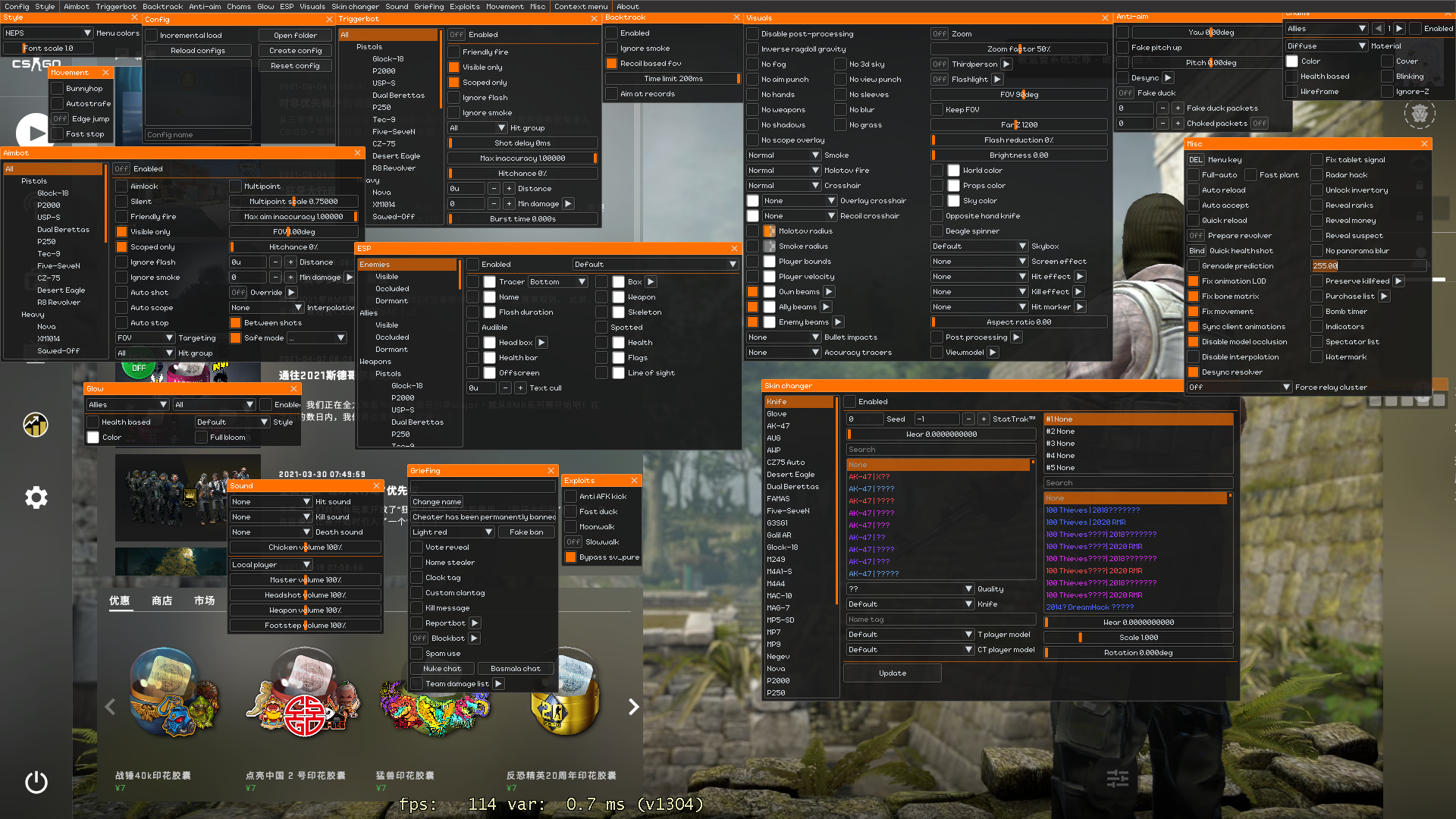Click the Reload configs button

(198, 51)
